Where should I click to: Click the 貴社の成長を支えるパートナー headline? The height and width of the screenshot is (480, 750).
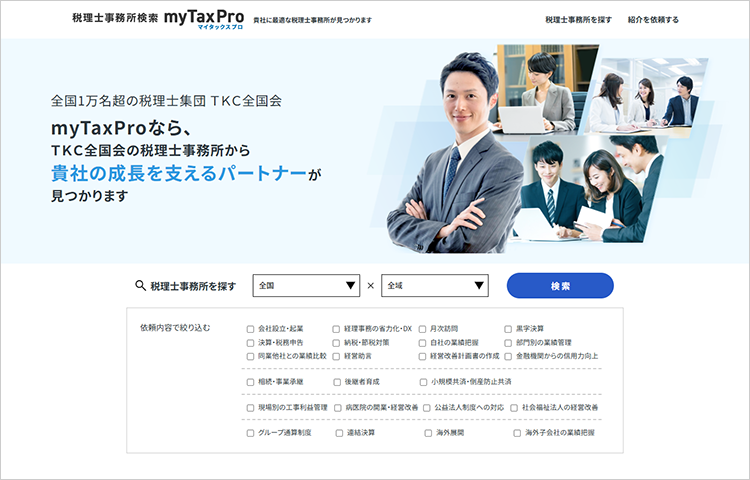tap(179, 174)
